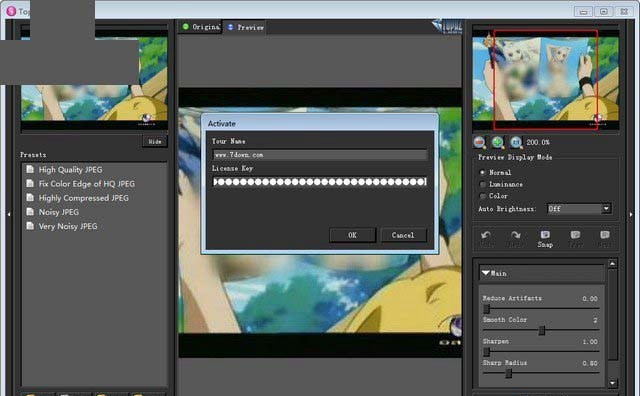Click the navigator thumbnail with red box
The height and width of the screenshot is (396, 640).
[546, 80]
